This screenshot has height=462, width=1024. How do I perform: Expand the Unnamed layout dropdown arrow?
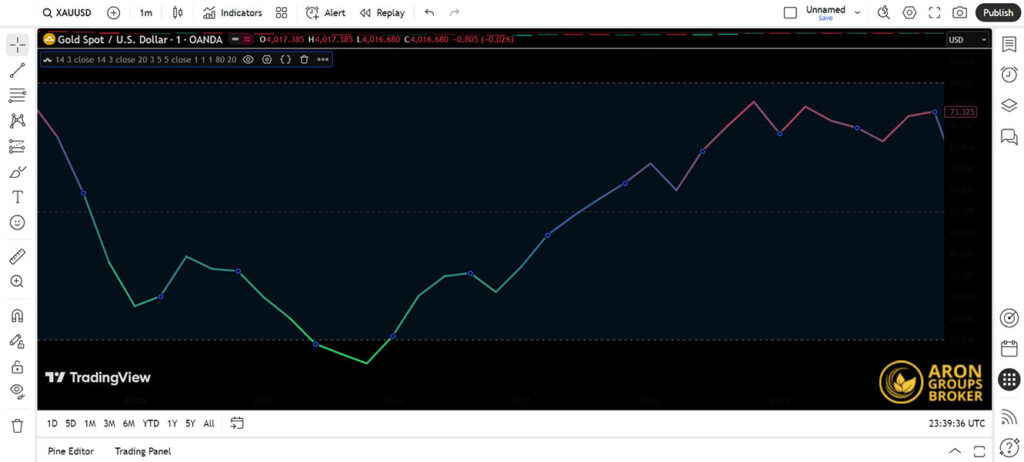click(857, 13)
